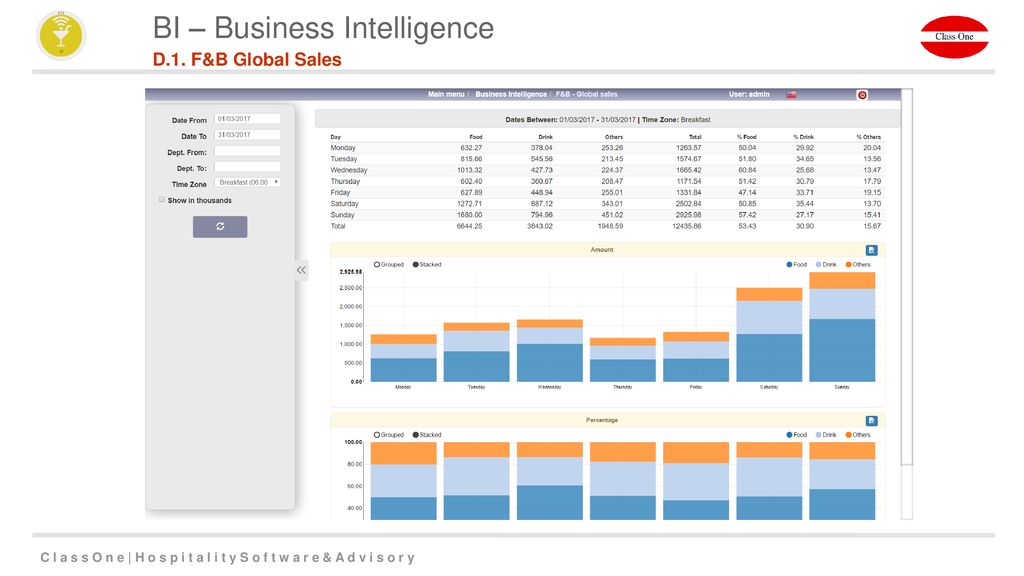This screenshot has width=1024, height=576.
Task: Open the Time Zone Breakfast dropdown
Action: tap(248, 182)
